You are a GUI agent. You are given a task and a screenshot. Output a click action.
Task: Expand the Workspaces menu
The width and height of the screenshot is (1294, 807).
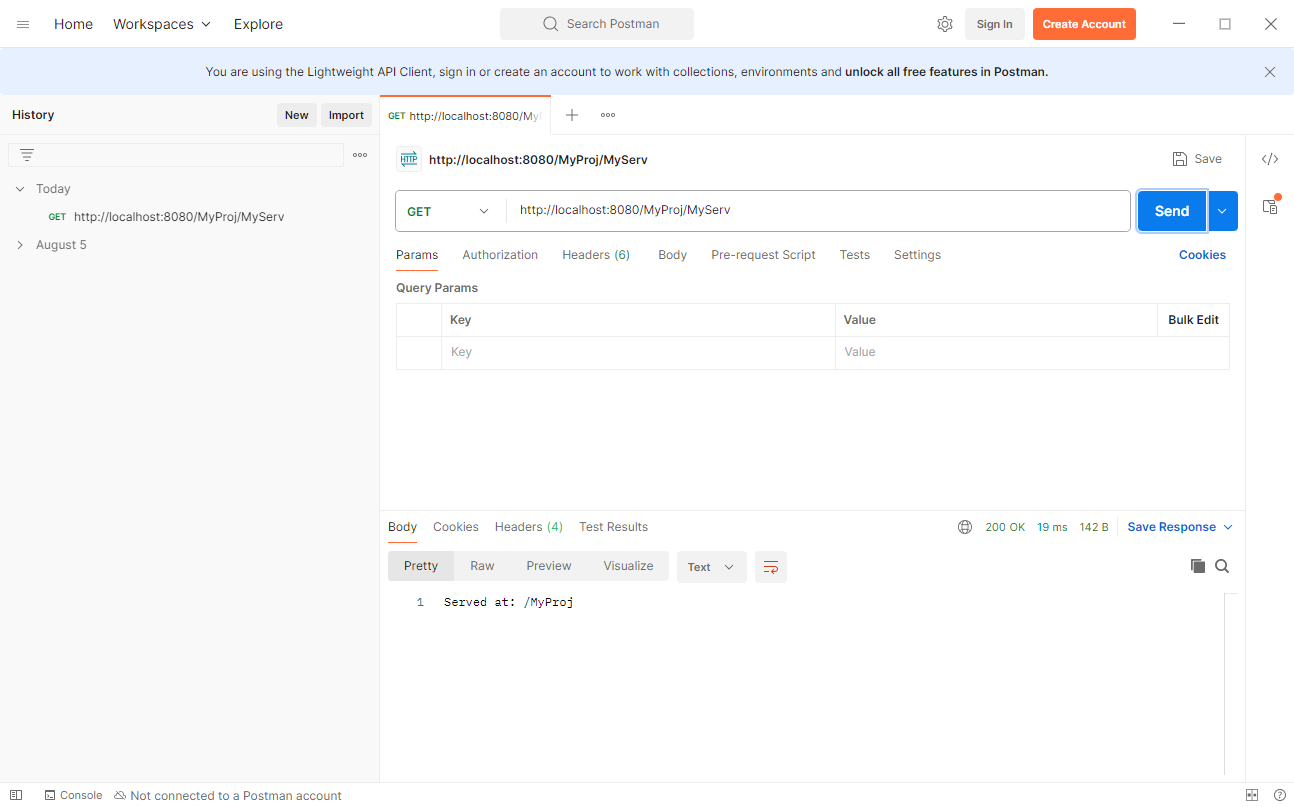click(x=162, y=24)
